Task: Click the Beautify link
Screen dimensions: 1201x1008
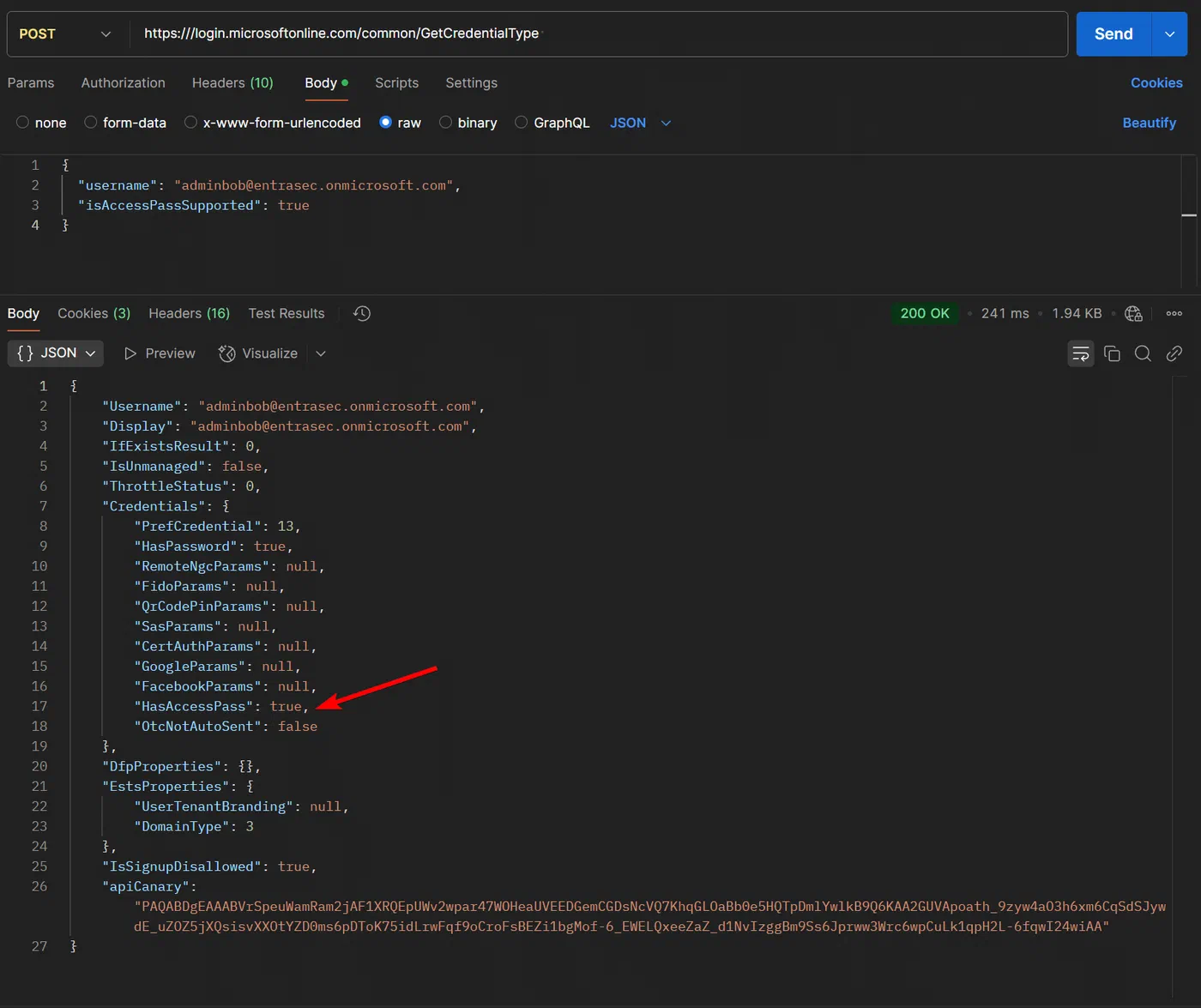Action: tap(1150, 123)
